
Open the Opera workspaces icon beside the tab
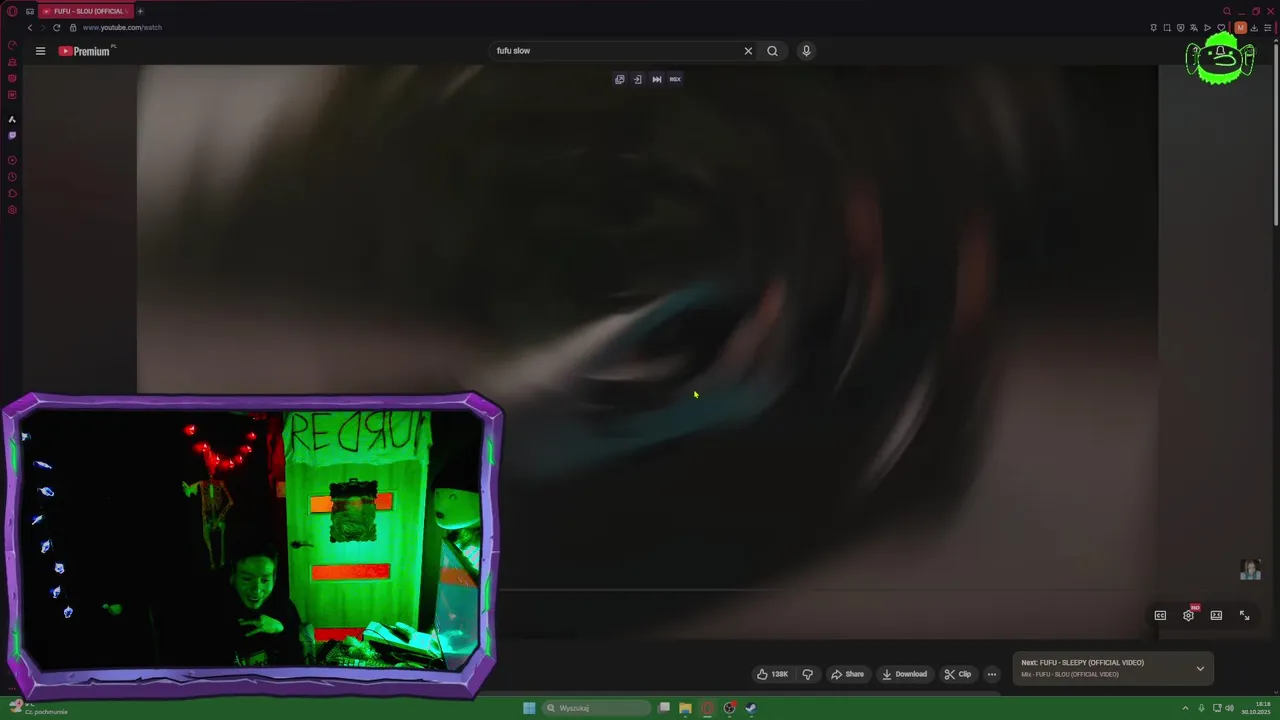coord(30,11)
